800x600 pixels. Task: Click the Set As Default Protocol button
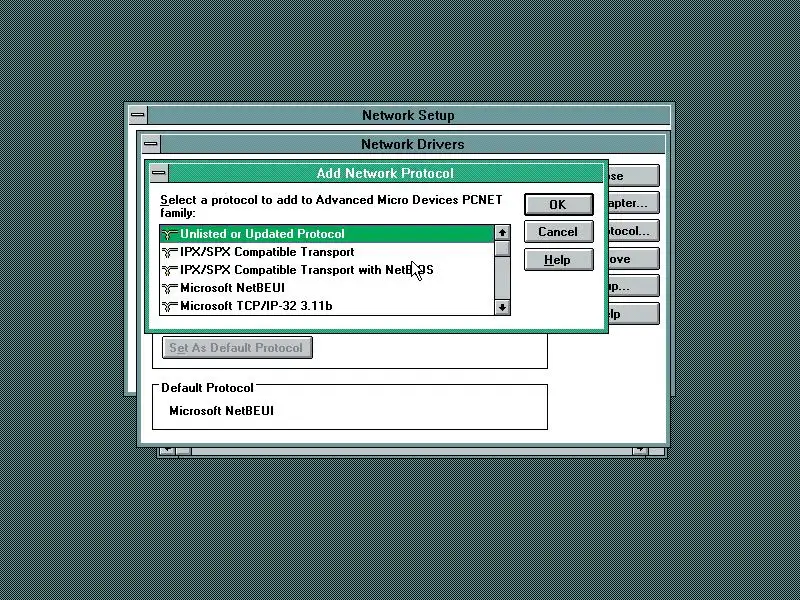(237, 347)
